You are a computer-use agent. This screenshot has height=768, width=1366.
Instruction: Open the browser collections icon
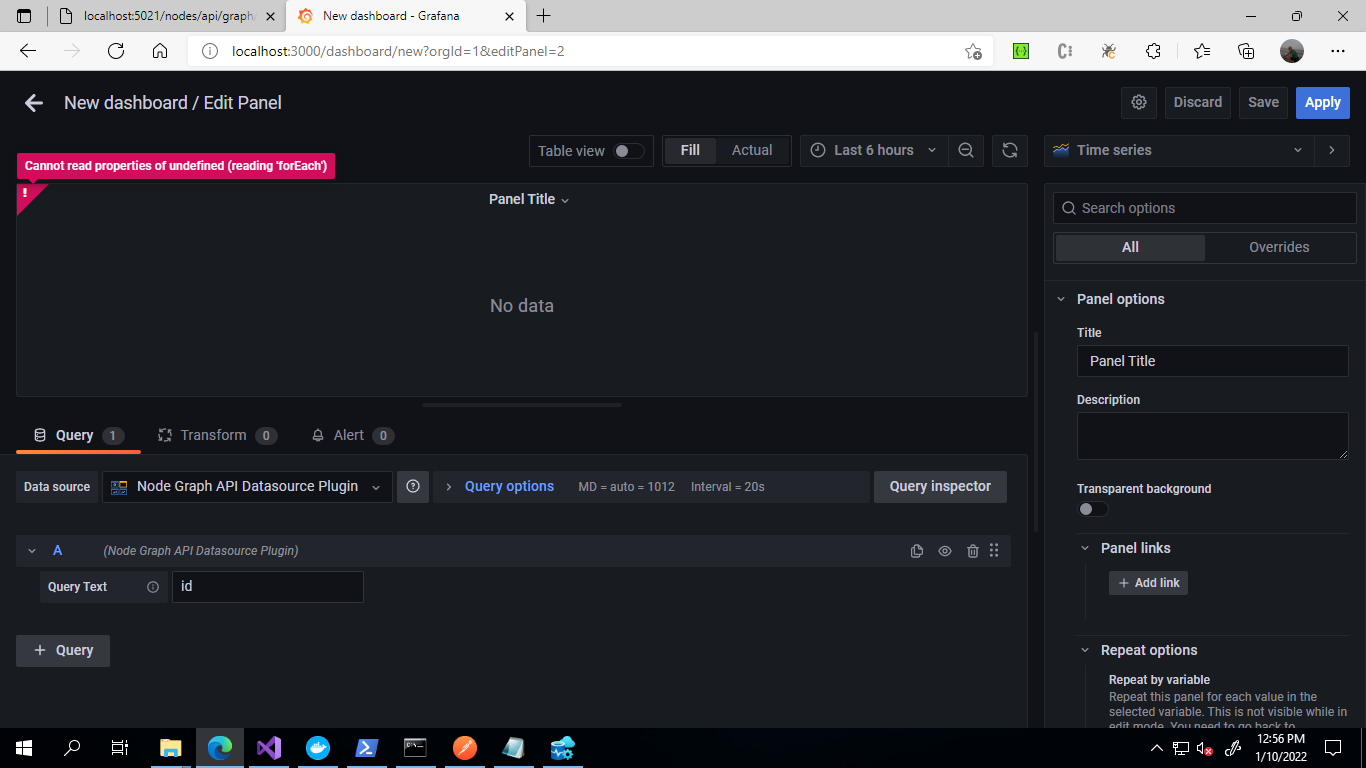point(1246,51)
